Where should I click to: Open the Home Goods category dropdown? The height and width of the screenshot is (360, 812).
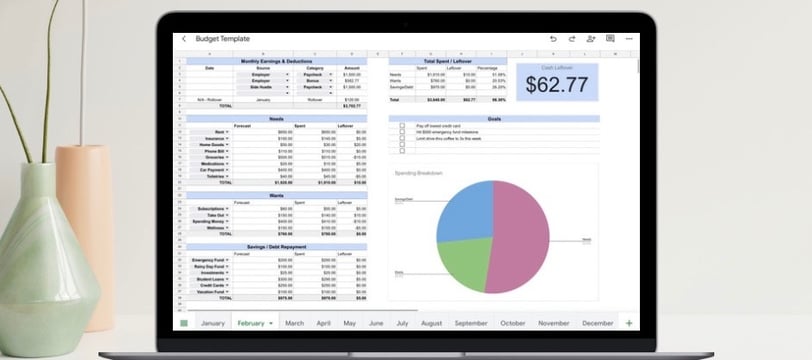point(227,145)
